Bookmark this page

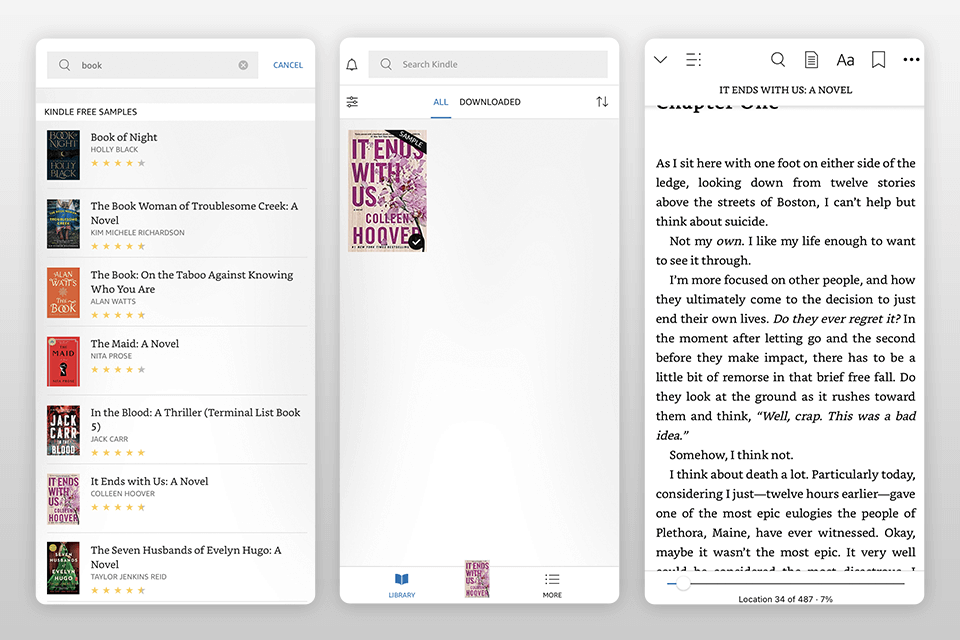(879, 59)
